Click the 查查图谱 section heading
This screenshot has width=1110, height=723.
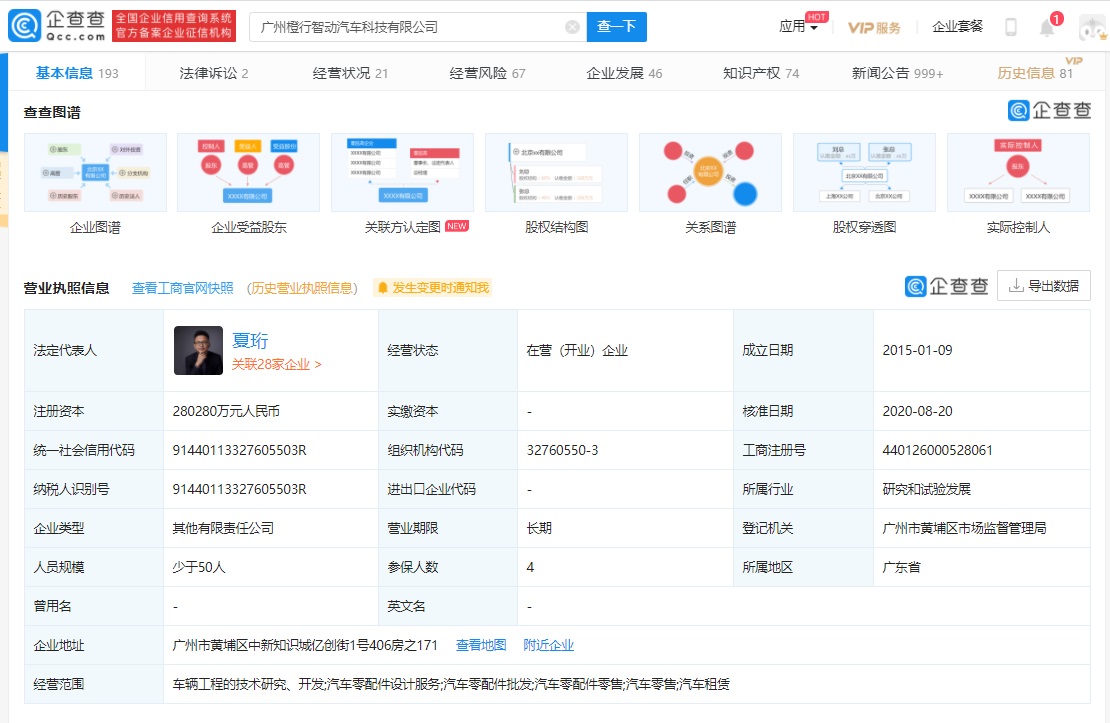tap(52, 112)
